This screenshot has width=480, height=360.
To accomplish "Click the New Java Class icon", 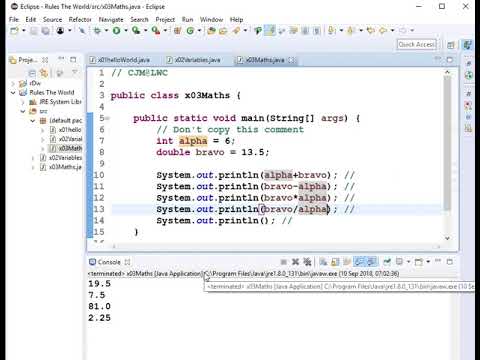I will click(x=190, y=31).
